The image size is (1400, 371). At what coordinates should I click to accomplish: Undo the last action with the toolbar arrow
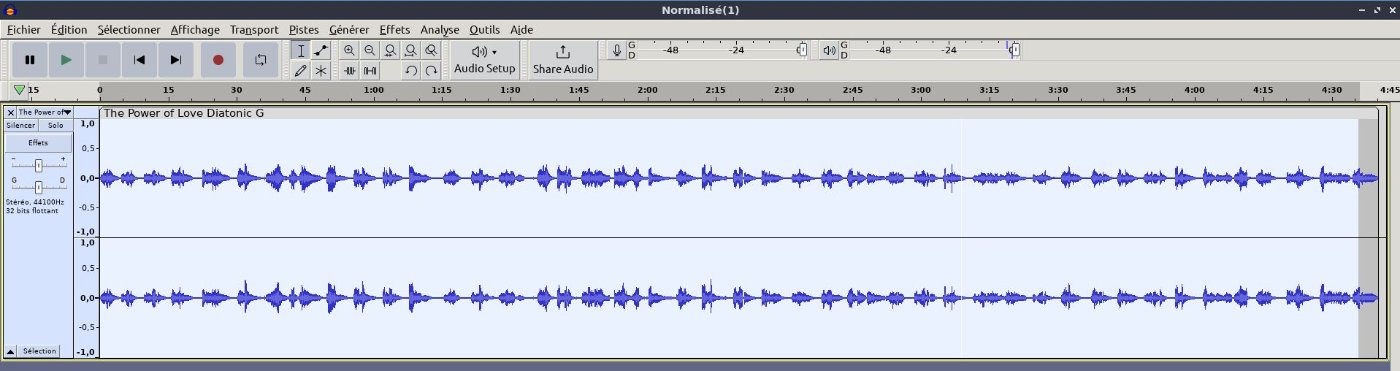(x=410, y=70)
